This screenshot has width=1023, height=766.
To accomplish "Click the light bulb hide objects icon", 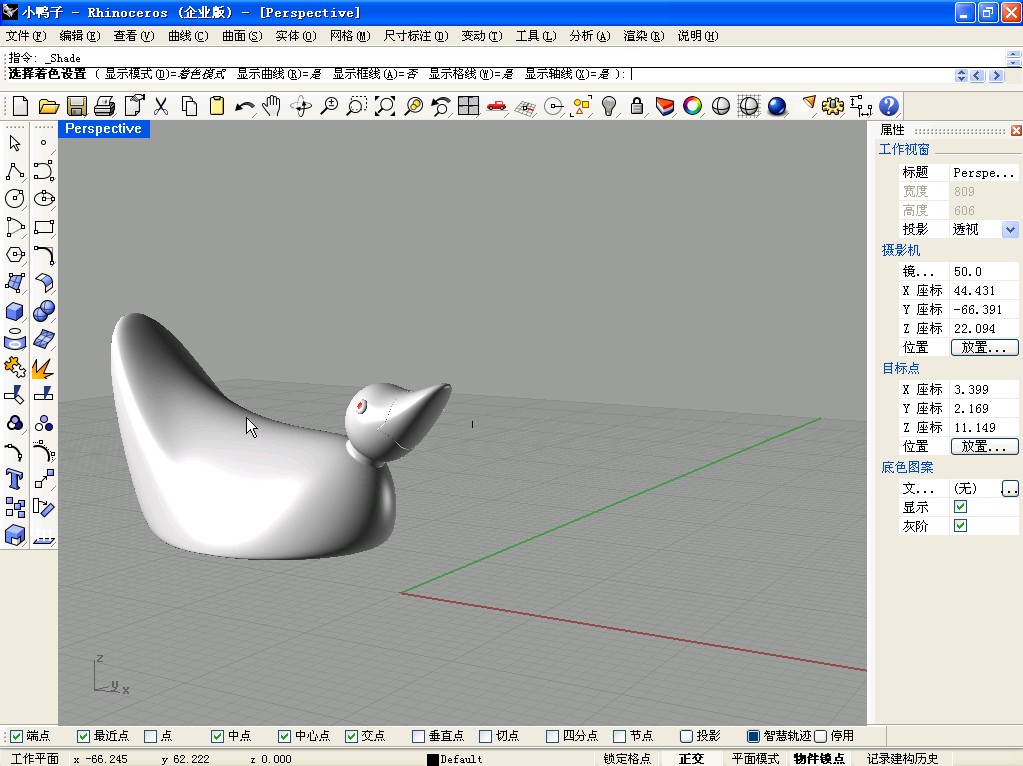I will tap(609, 106).
